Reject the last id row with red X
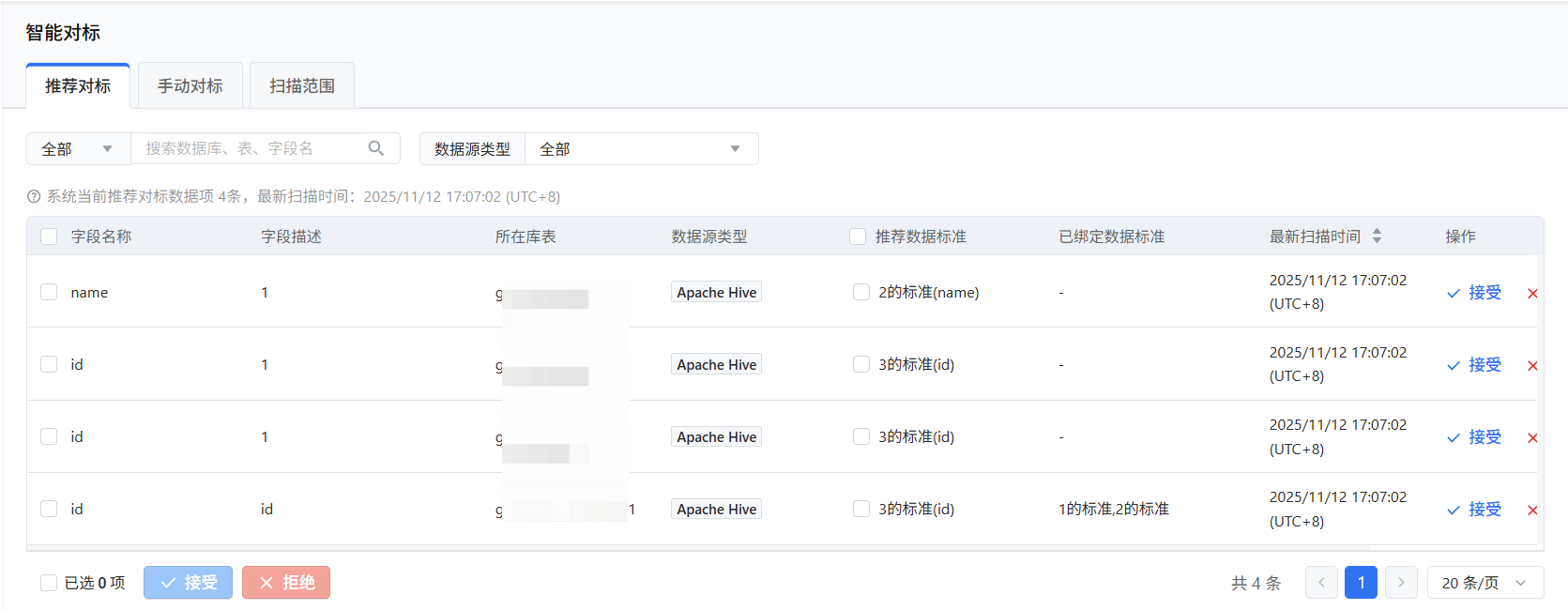The image size is (1568, 610). [x=1532, y=511]
